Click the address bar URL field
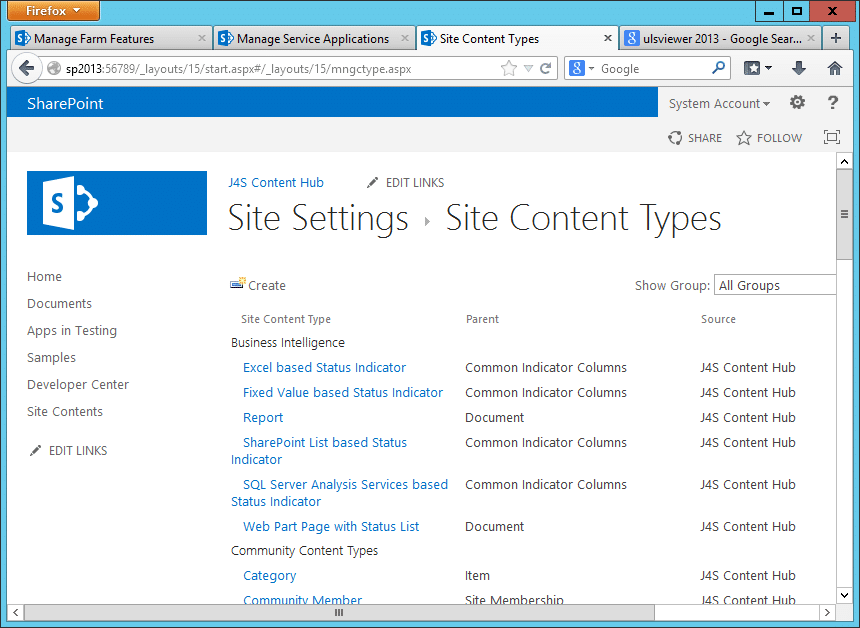Viewport: 860px width, 628px height. [x=280, y=69]
